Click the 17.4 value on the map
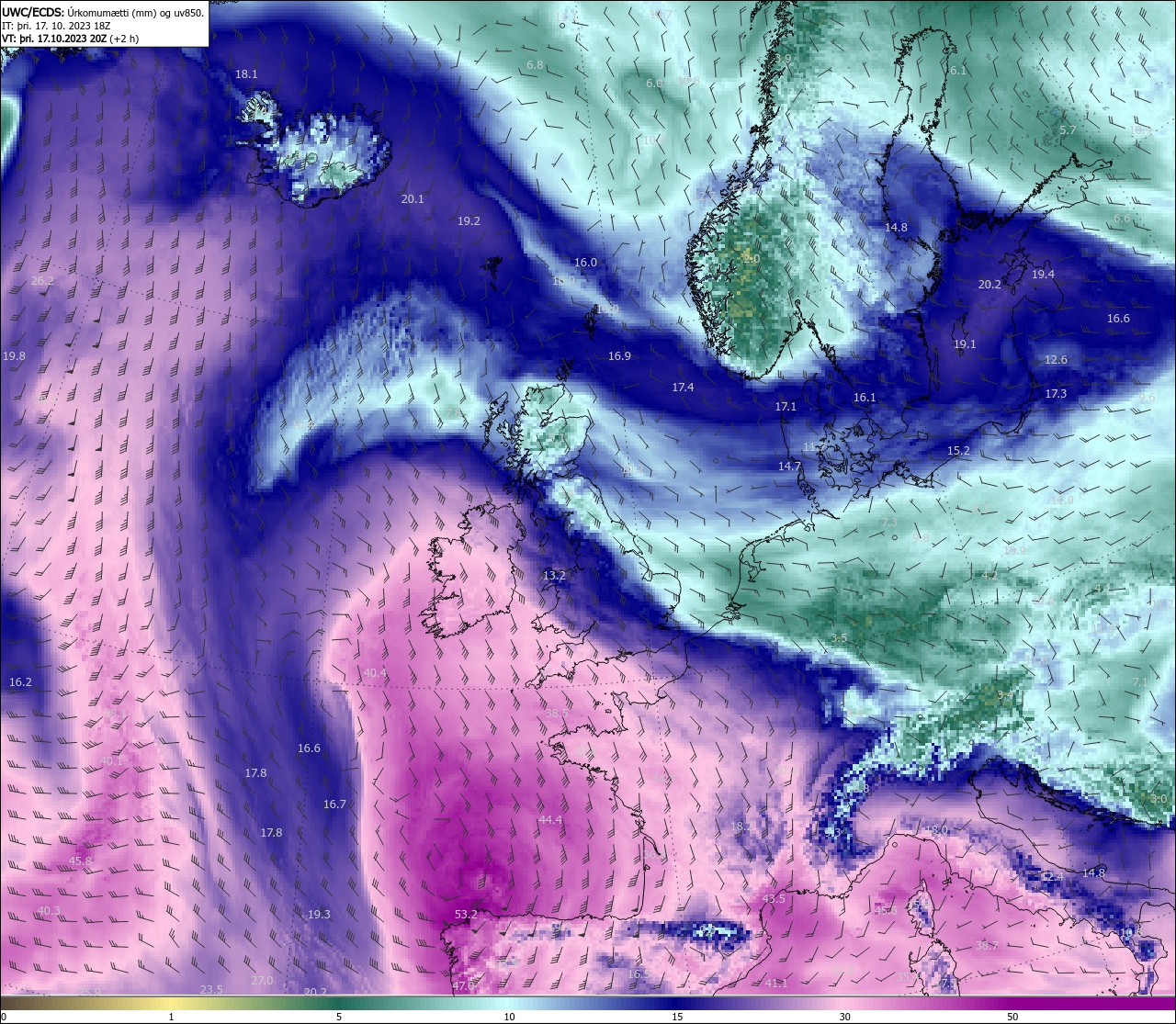Screen dimensions: 1176x1024 coord(683,388)
